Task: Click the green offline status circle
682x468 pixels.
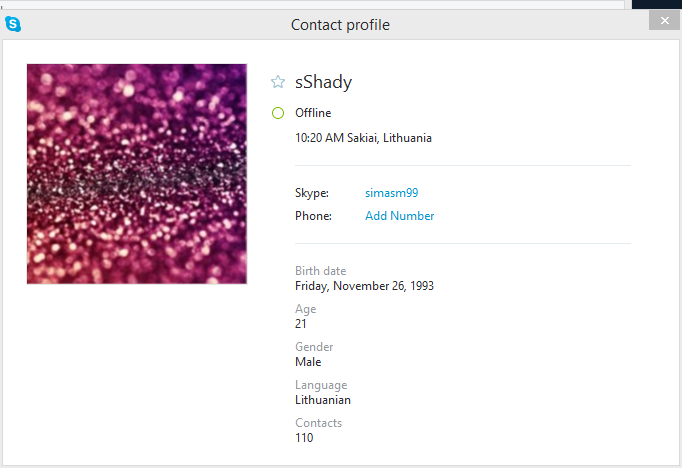Action: click(x=278, y=113)
